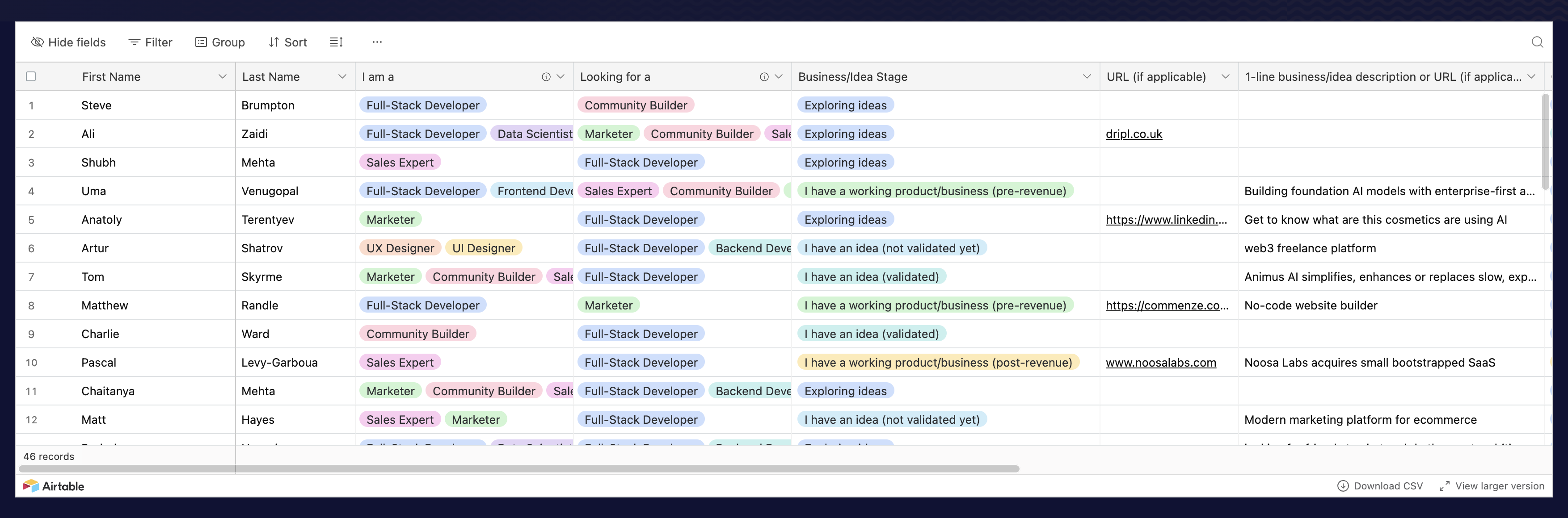Open the Group menu
1568x518 pixels.
click(x=220, y=42)
